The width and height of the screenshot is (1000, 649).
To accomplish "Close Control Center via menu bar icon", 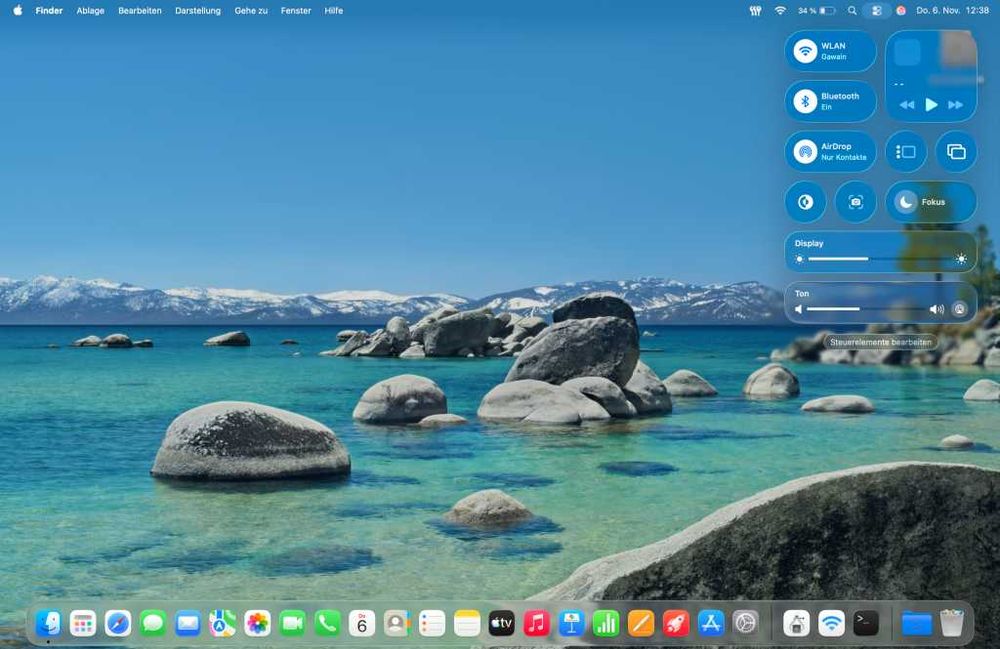I will [877, 10].
